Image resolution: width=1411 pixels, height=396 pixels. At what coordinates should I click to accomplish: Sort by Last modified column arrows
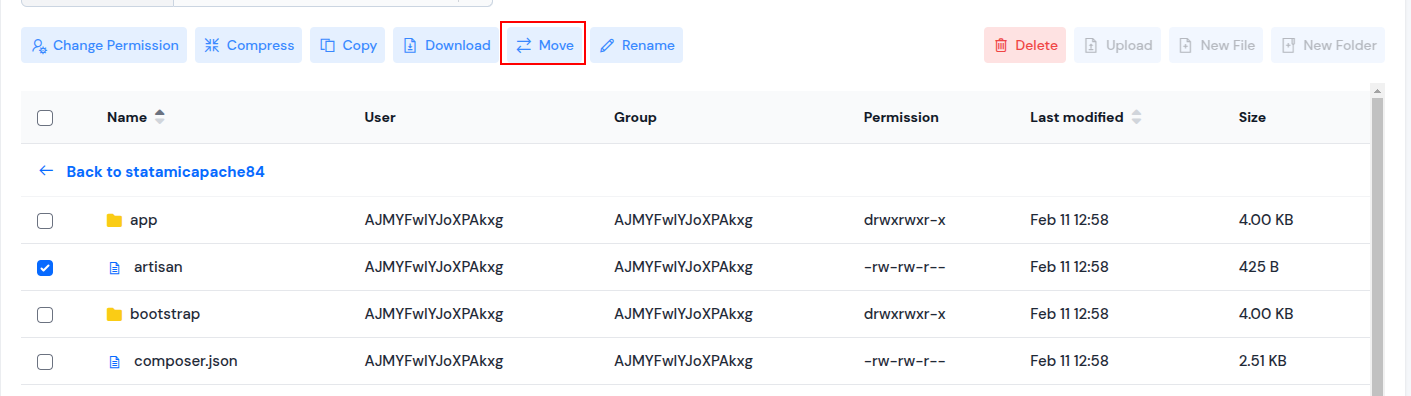click(1136, 117)
